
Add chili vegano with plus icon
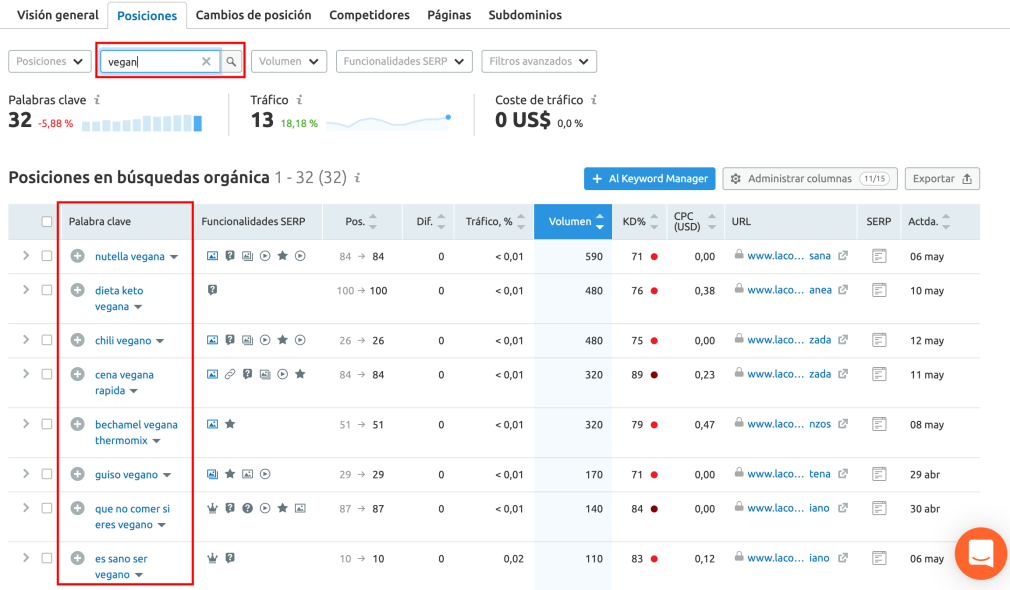[77, 339]
